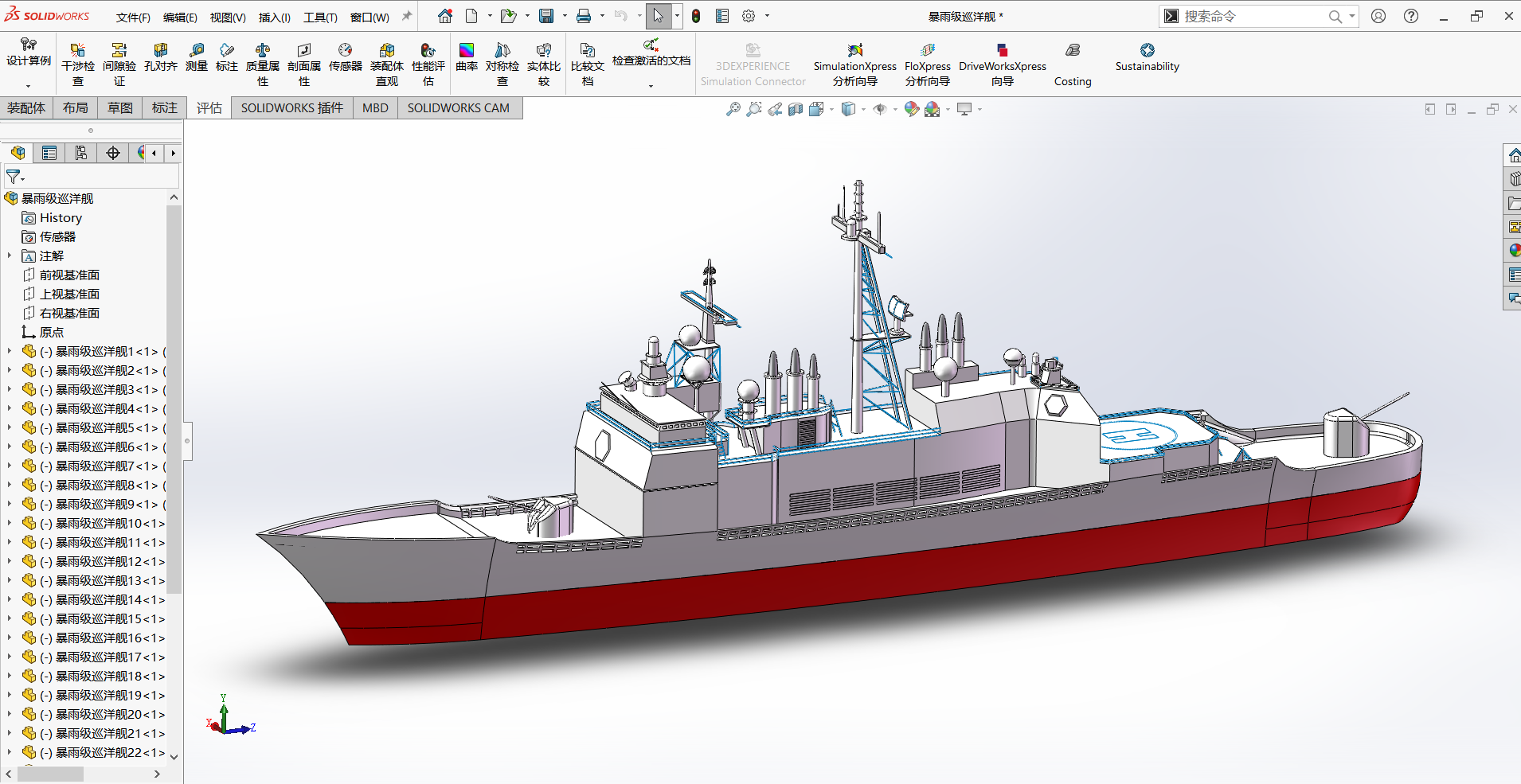Click the Rebuild traffic light icon
Viewport: 1521px width, 784px height.
click(696, 16)
